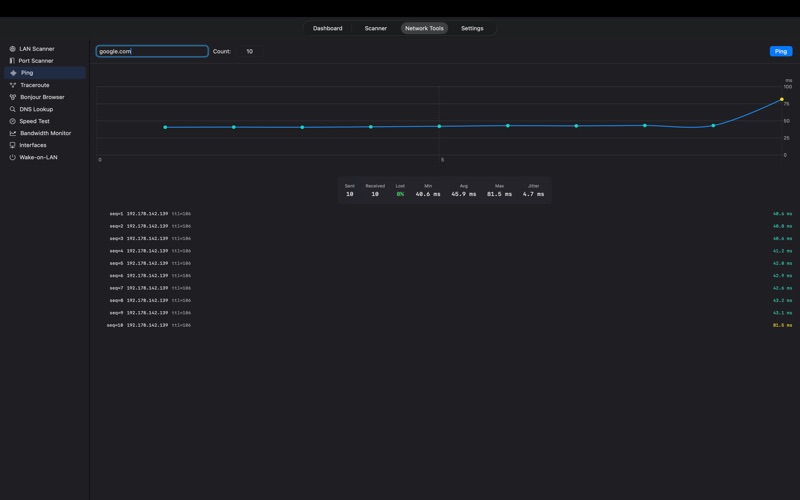The height and width of the screenshot is (500, 800).
Task: Select the Wake-on-LAN label
Action: tap(38, 158)
